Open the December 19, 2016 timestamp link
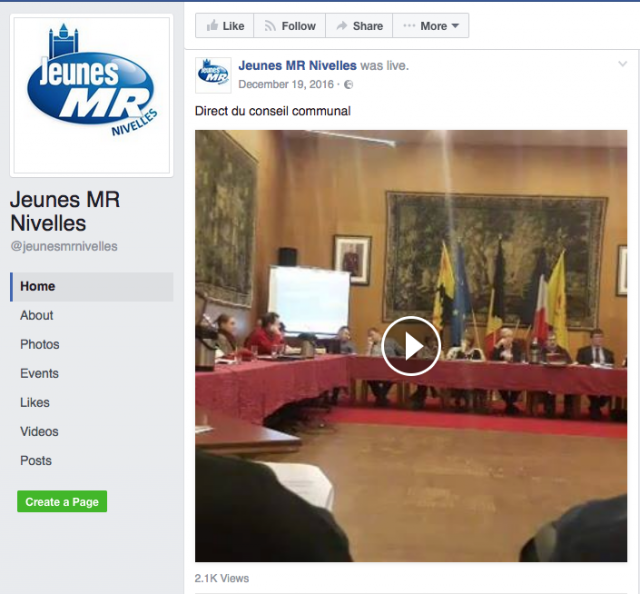Screen dimensions: 640x594 pos(287,85)
